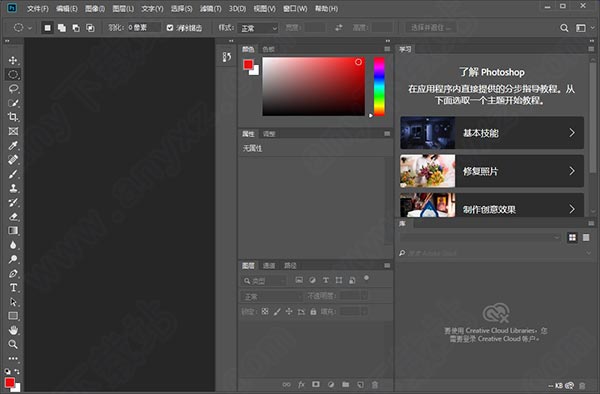The height and width of the screenshot is (394, 600).
Task: Open the workspace switcher dropdown
Action: click(x=585, y=28)
